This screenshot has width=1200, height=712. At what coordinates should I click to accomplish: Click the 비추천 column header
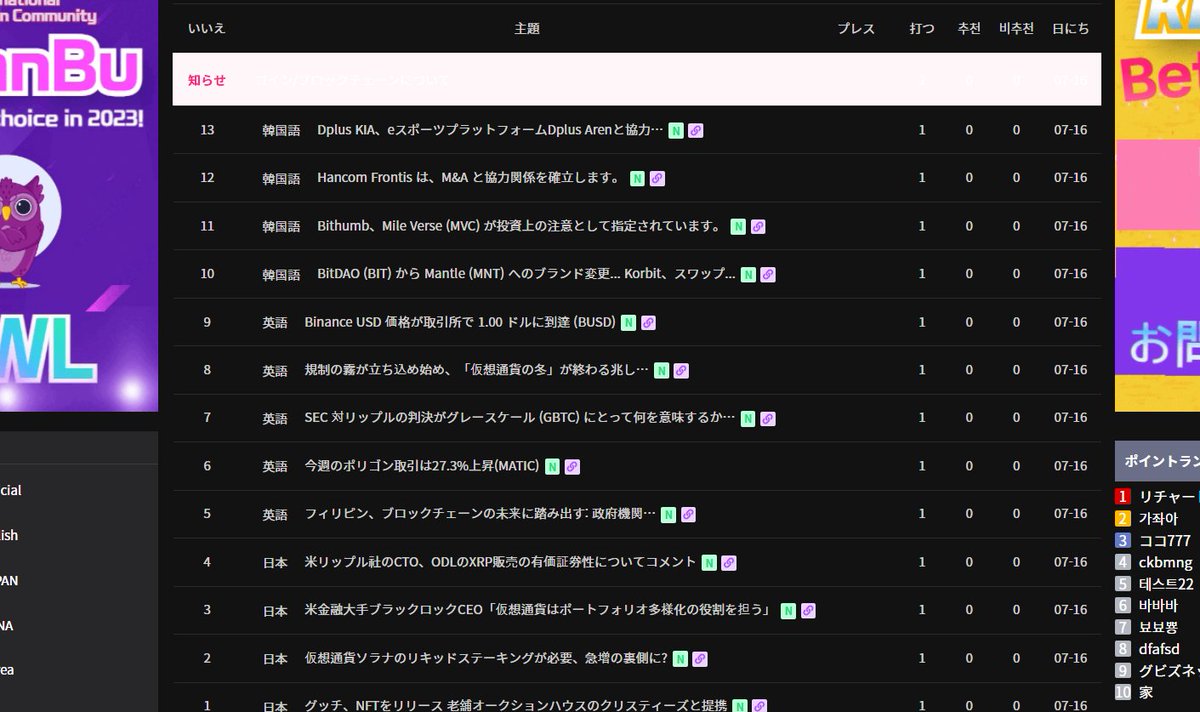click(1017, 29)
